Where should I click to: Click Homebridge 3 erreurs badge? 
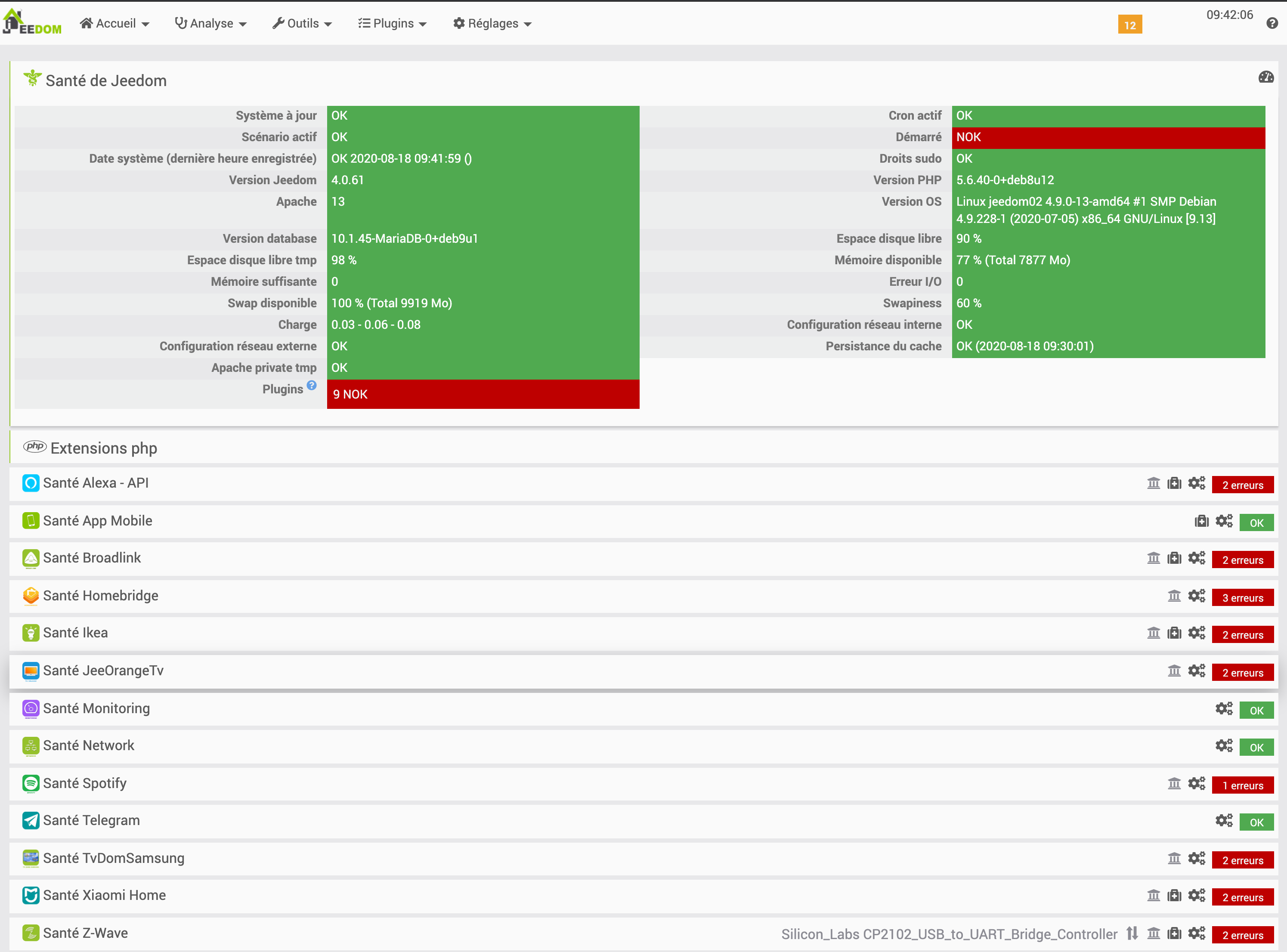click(x=1243, y=598)
